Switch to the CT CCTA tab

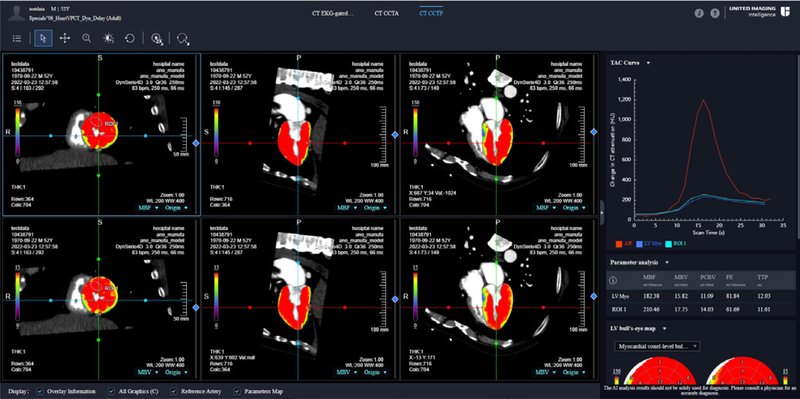click(x=385, y=13)
